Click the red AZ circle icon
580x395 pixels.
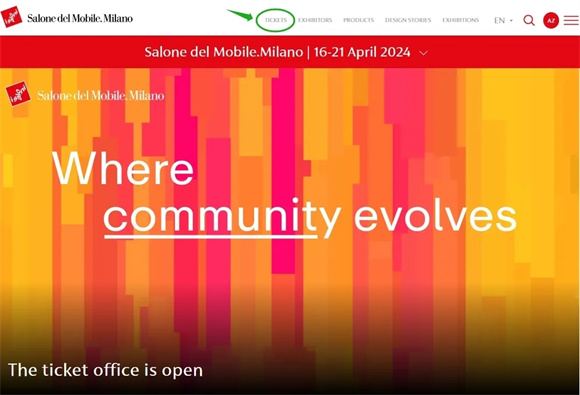pyautogui.click(x=551, y=20)
